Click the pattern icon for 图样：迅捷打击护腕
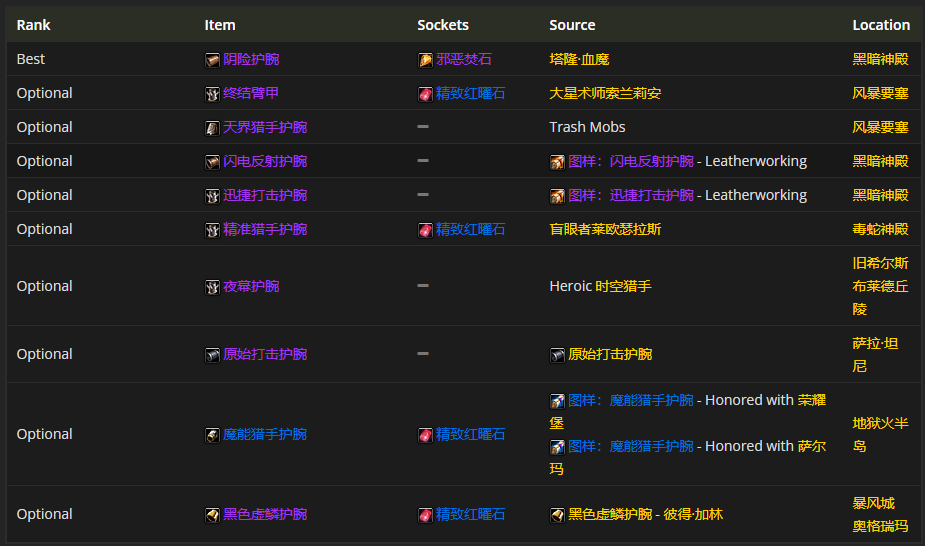The image size is (925, 546). point(557,196)
